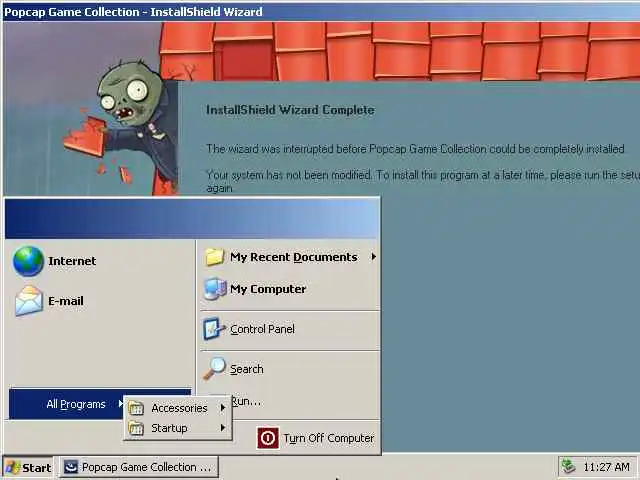Click the My Recent Documents folder icon
The height and width of the screenshot is (480, 640).
pyautogui.click(x=215, y=257)
